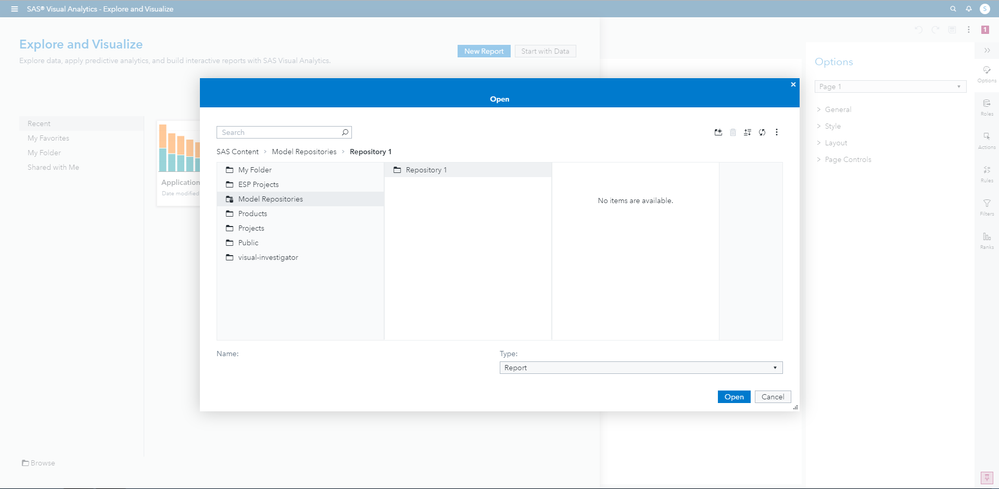This screenshot has width=999, height=489.
Task: Expand the Style section
Action: (829, 126)
